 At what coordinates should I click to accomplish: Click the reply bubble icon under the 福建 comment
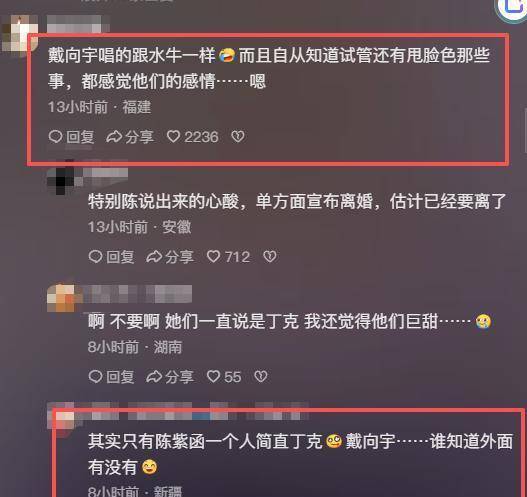tap(55, 136)
